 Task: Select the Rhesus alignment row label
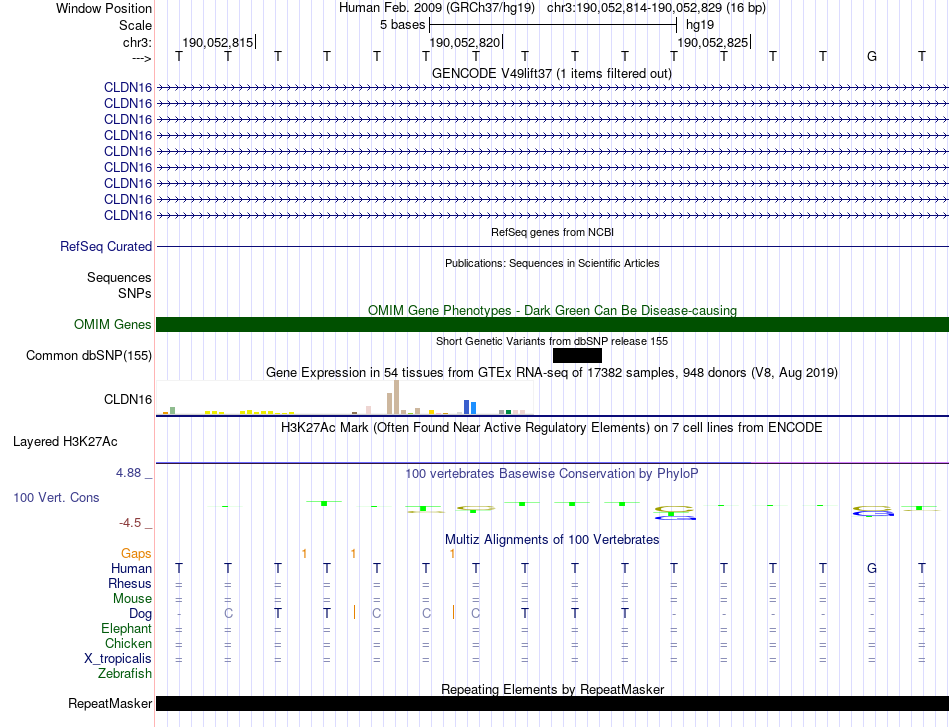pyautogui.click(x=130, y=583)
